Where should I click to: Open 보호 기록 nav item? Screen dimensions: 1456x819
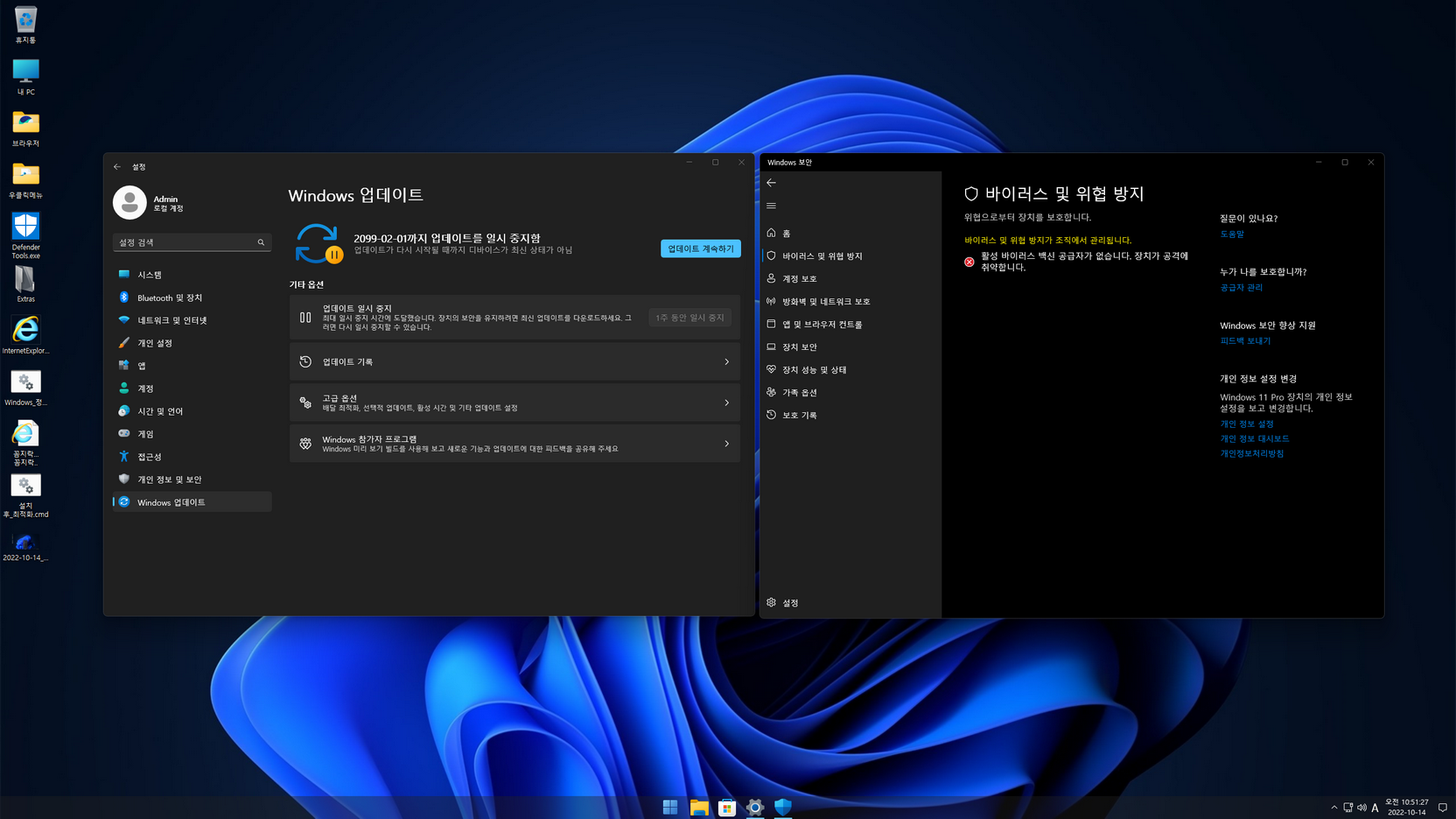(x=850, y=415)
